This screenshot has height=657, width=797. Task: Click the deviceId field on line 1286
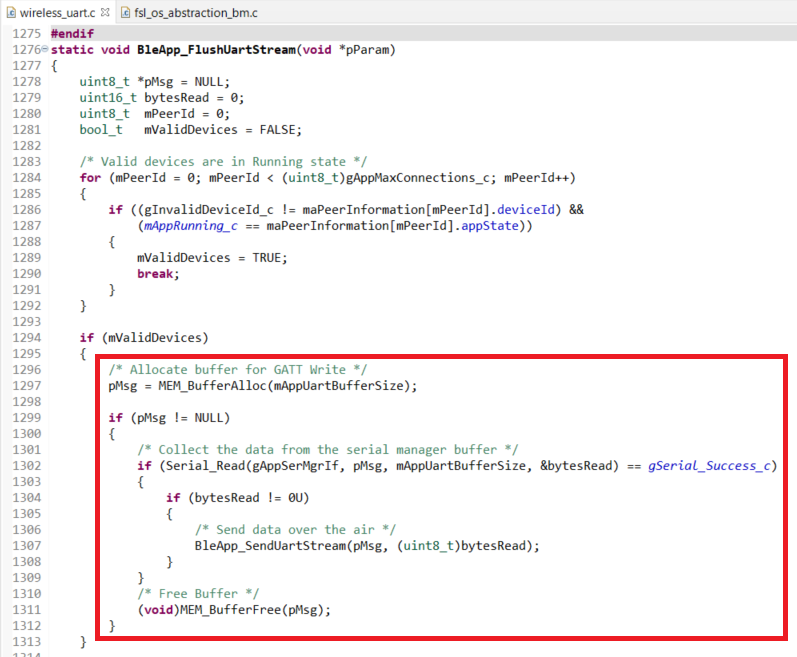point(526,210)
